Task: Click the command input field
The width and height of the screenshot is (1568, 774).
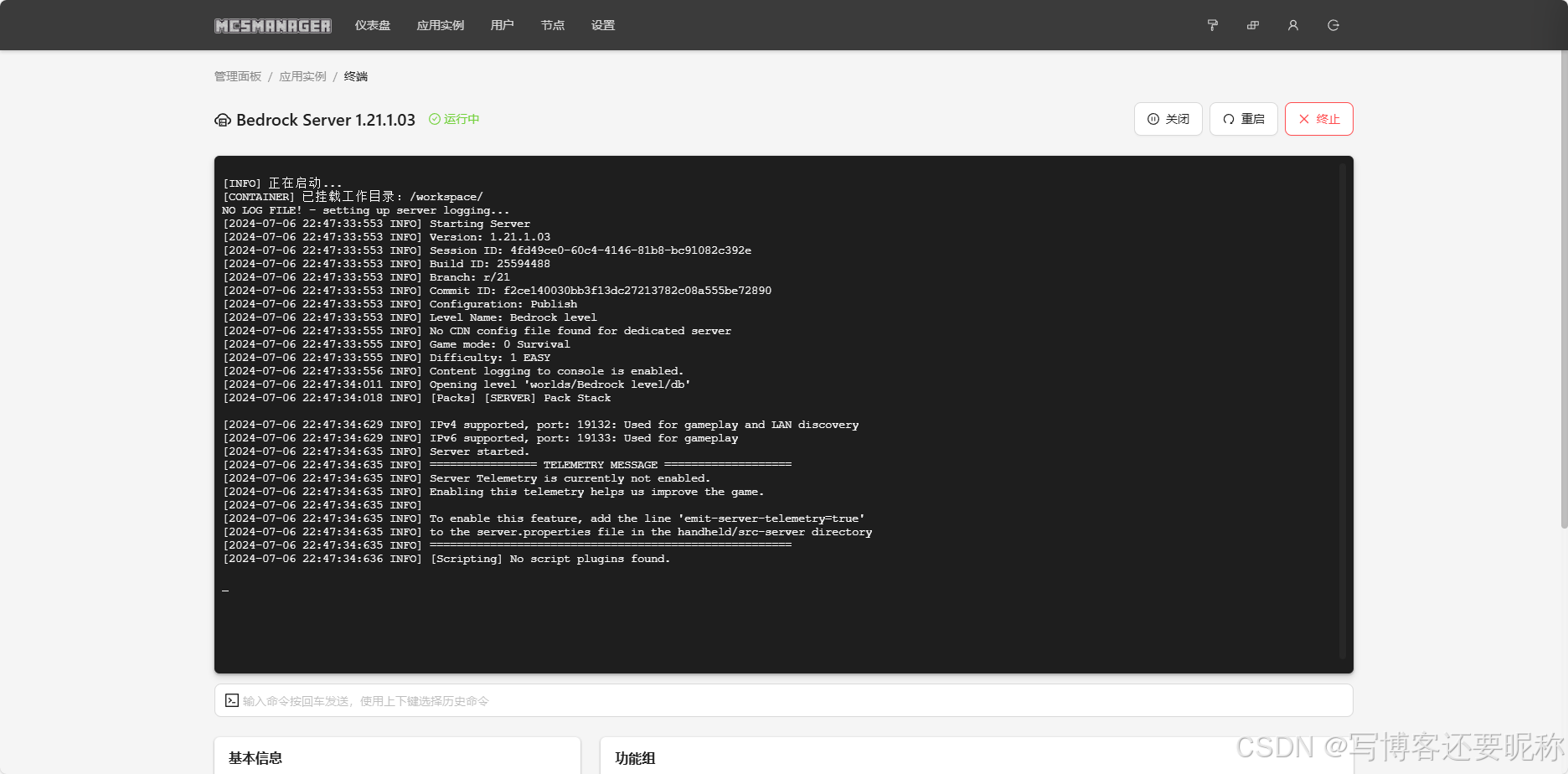Action: 784,700
